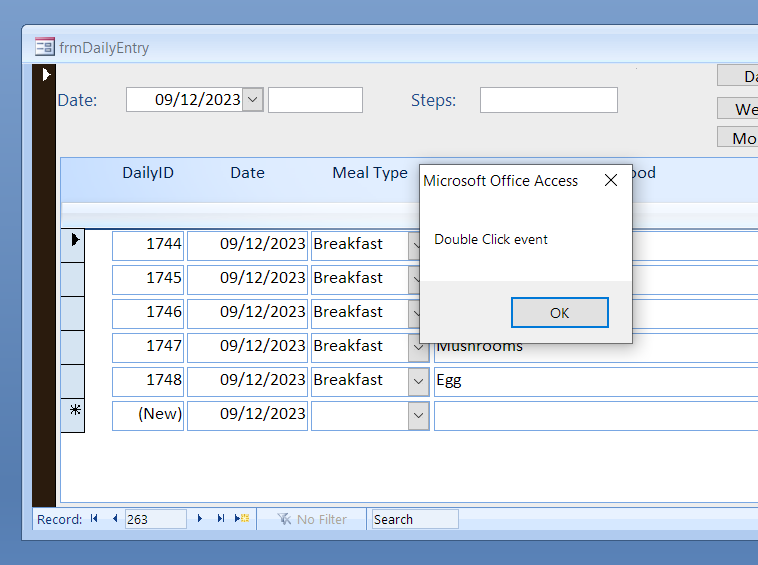The height and width of the screenshot is (565, 758).
Task: Click the record number box showing 263
Action: (155, 519)
